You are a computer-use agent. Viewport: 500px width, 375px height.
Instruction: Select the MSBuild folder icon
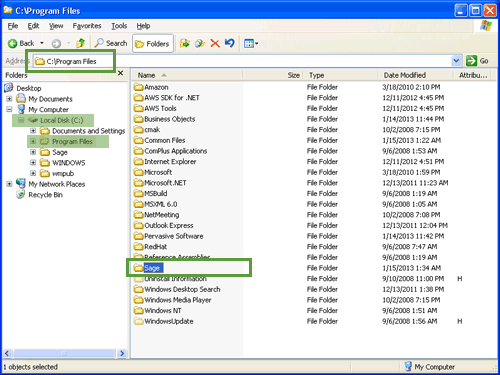pyautogui.click(x=138, y=194)
